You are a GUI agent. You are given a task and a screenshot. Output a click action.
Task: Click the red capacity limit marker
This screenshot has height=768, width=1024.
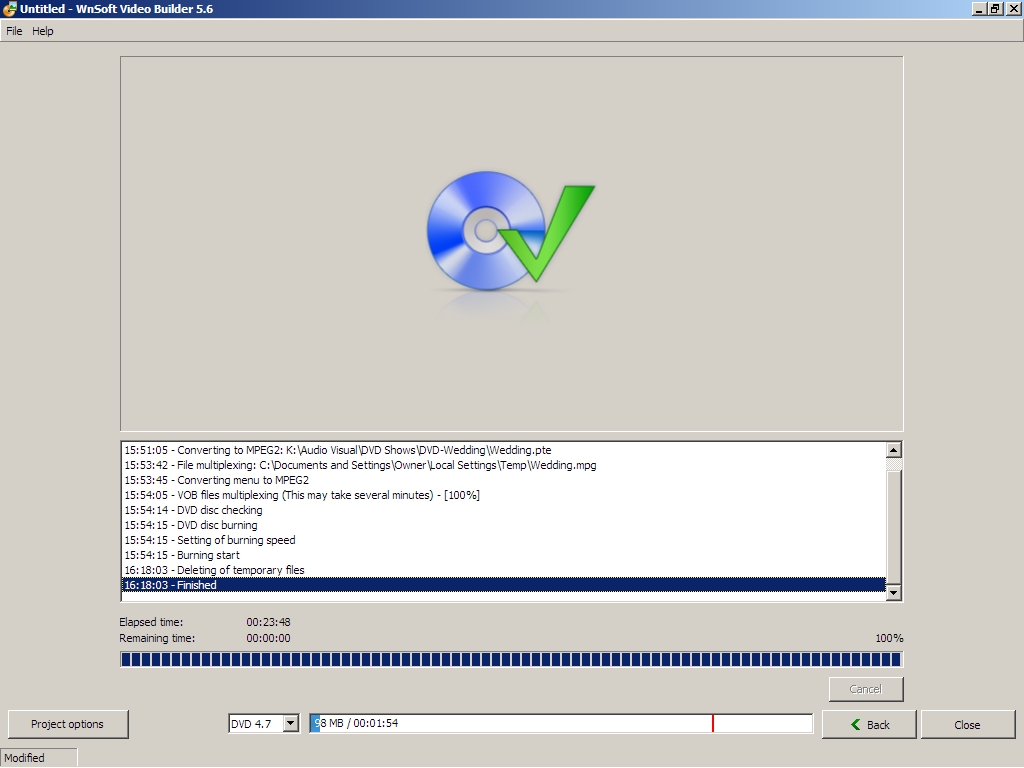[x=712, y=724]
